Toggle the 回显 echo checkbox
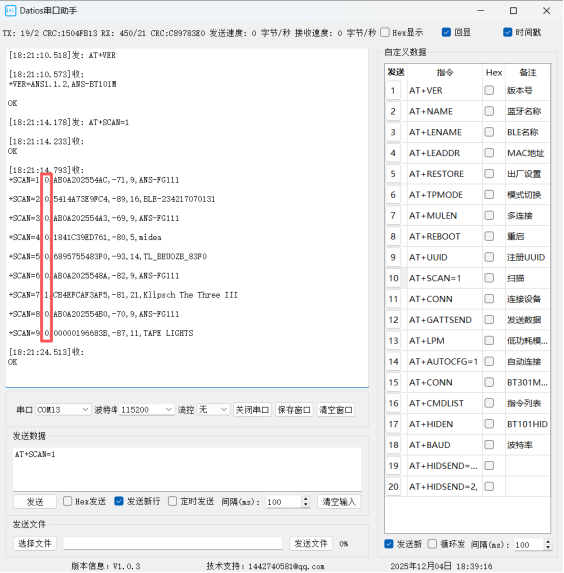Viewport: 564px width, 573px height. point(446,33)
